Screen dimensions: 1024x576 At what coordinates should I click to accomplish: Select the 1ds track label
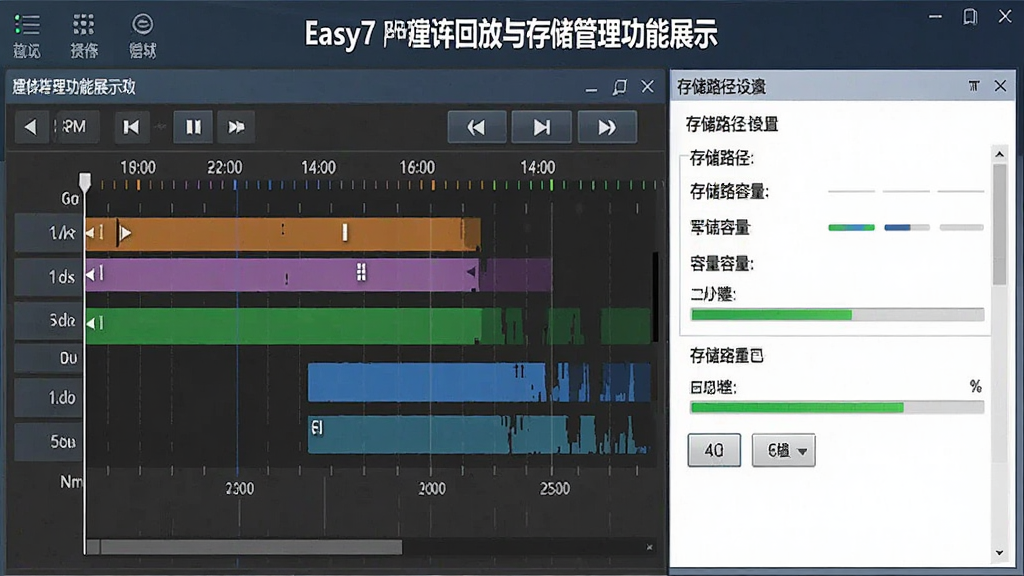point(50,277)
